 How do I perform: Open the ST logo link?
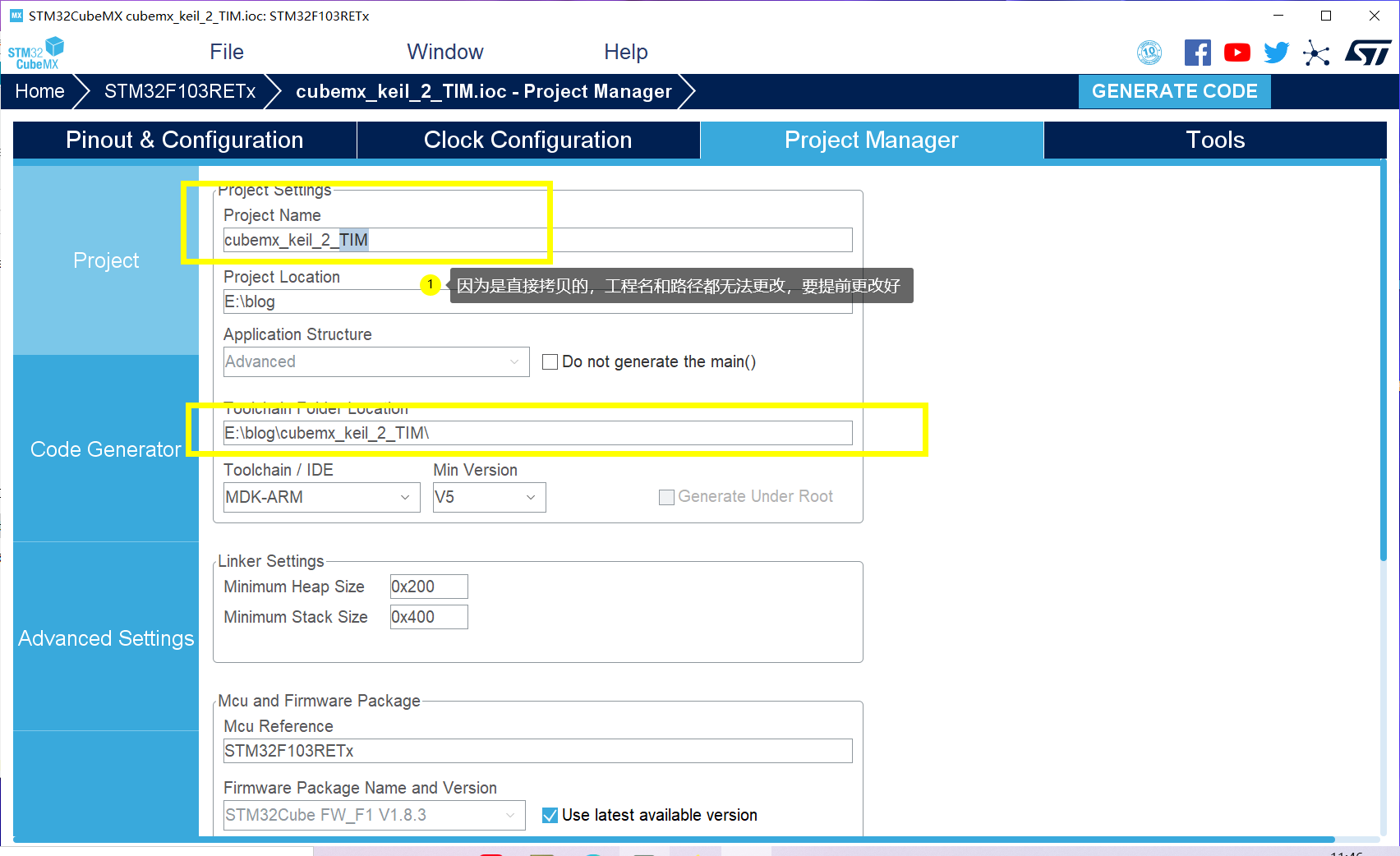(x=1368, y=53)
